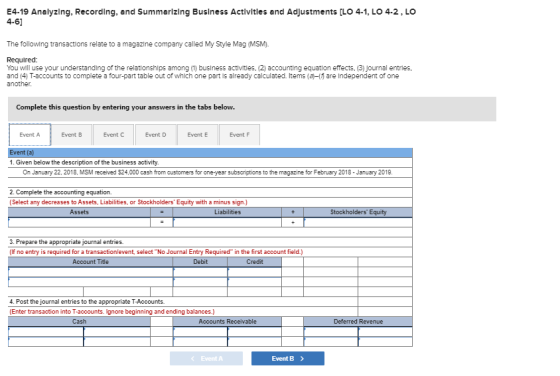560x376 pixels.
Task: Click the Stockholders' Equity column header
Action: point(358,212)
